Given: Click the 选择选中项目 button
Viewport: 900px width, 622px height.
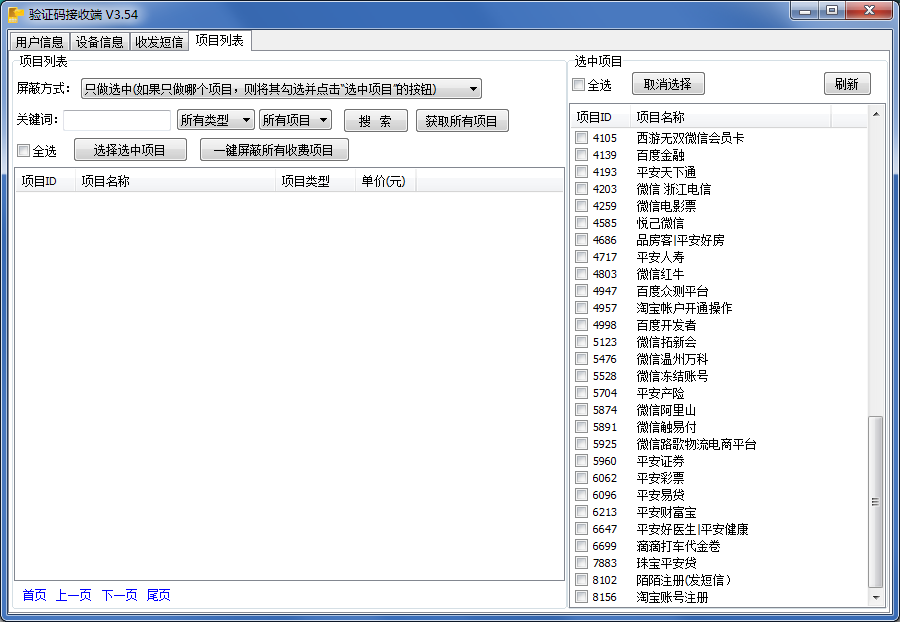Looking at the screenshot, I should click(x=130, y=150).
